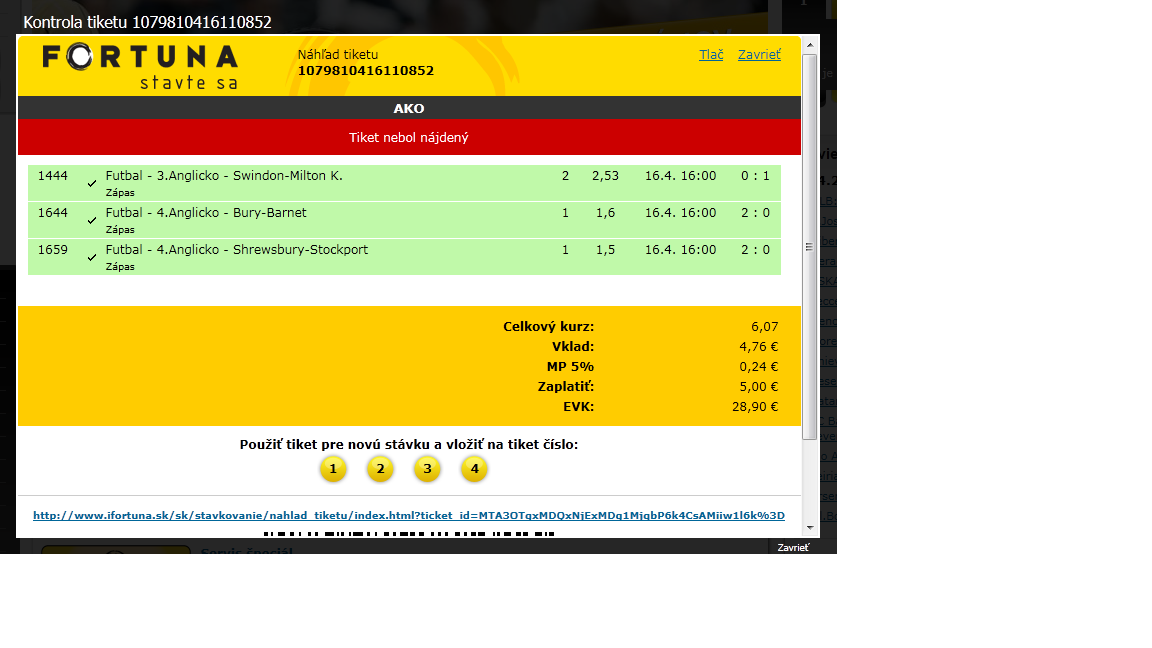Click the Celkový kurz label

pyautogui.click(x=548, y=327)
